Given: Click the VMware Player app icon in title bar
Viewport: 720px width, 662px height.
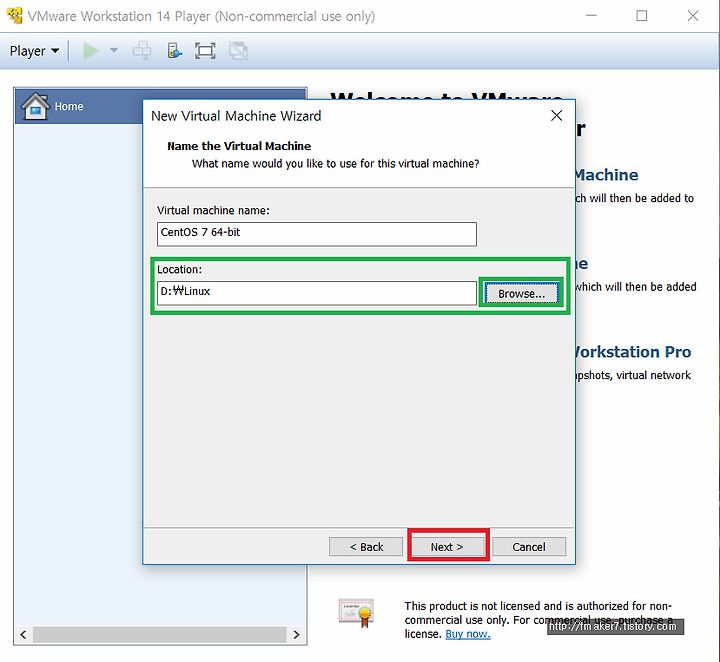Looking at the screenshot, I should (x=14, y=16).
